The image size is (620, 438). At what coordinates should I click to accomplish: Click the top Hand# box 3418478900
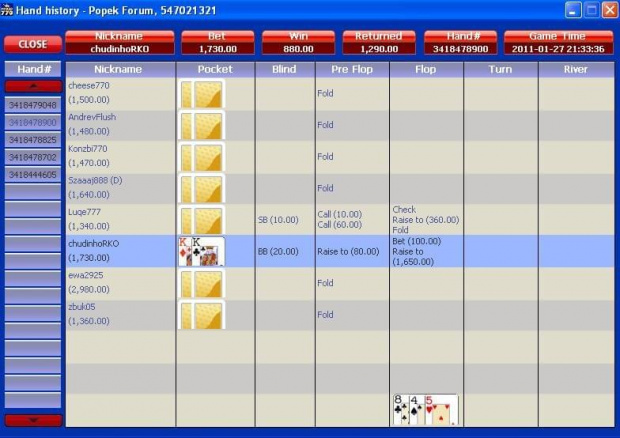[461, 43]
